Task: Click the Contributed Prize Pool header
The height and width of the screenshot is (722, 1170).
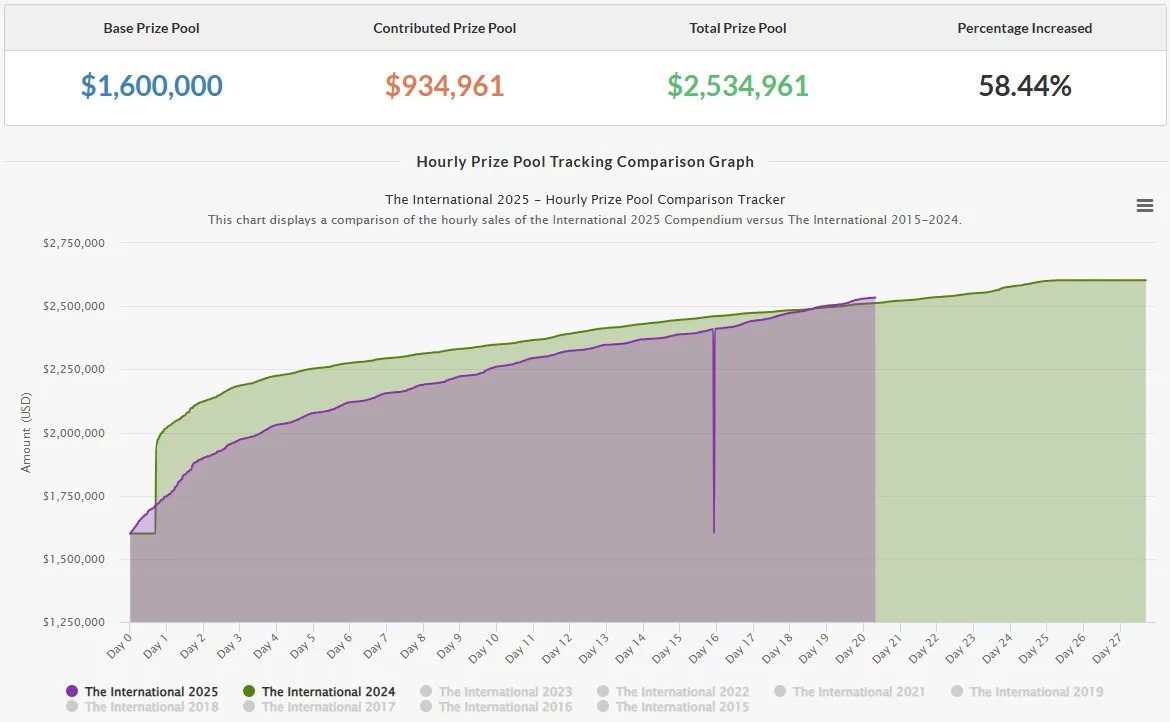Action: 445,28
